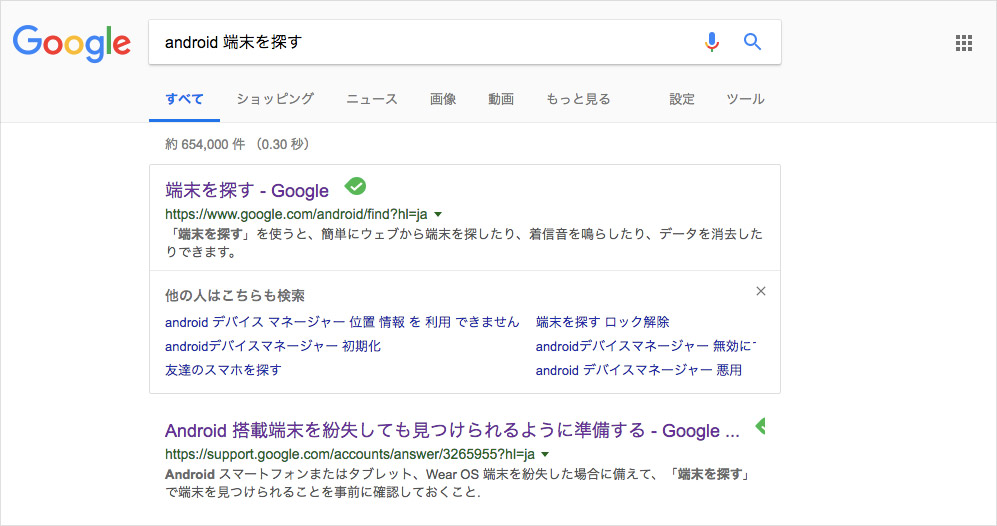Search 友達のスマホを探す suggestion
Screen dimensions: 997x526
click(223, 370)
